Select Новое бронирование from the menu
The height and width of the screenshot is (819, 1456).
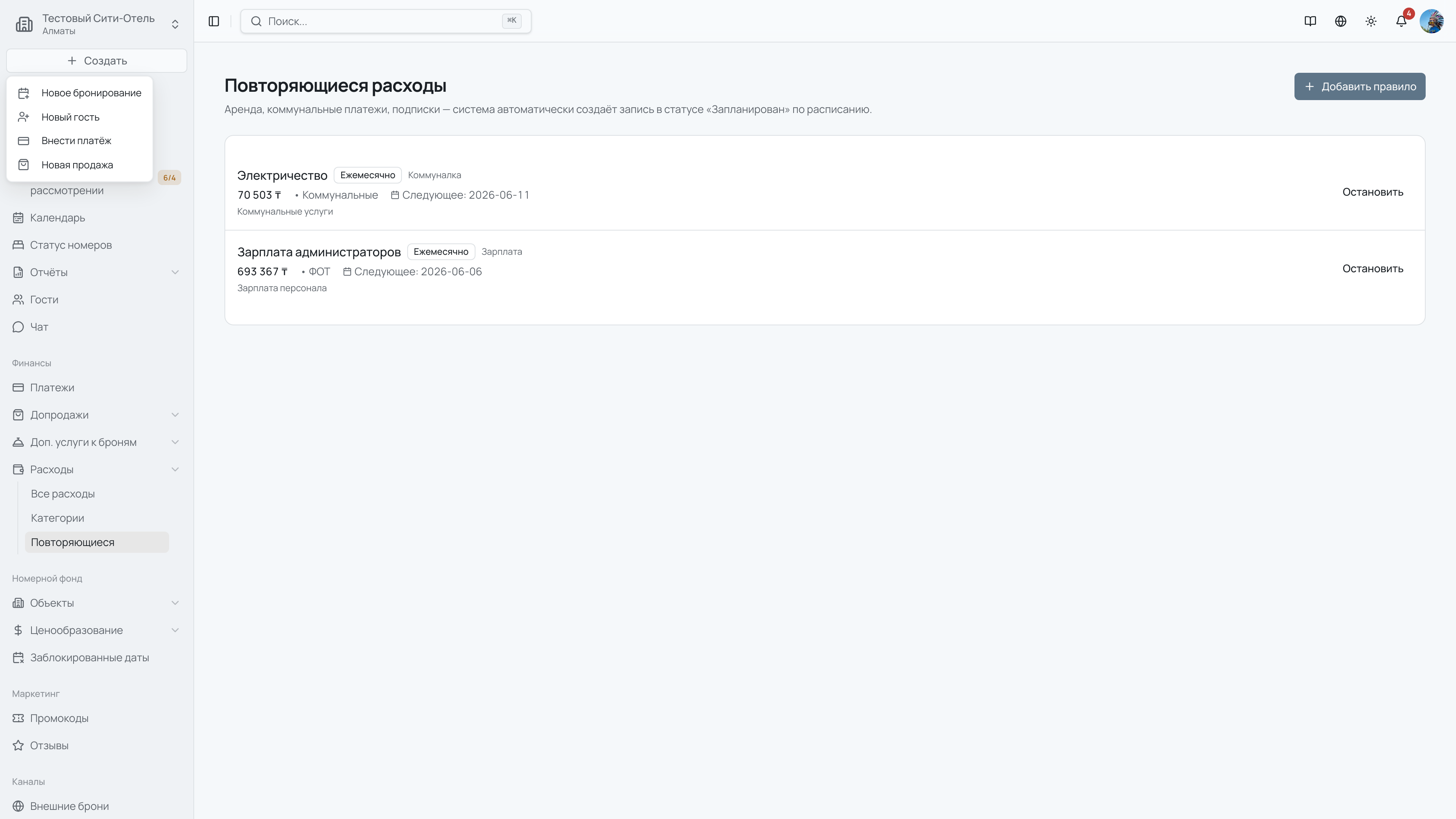point(80,93)
